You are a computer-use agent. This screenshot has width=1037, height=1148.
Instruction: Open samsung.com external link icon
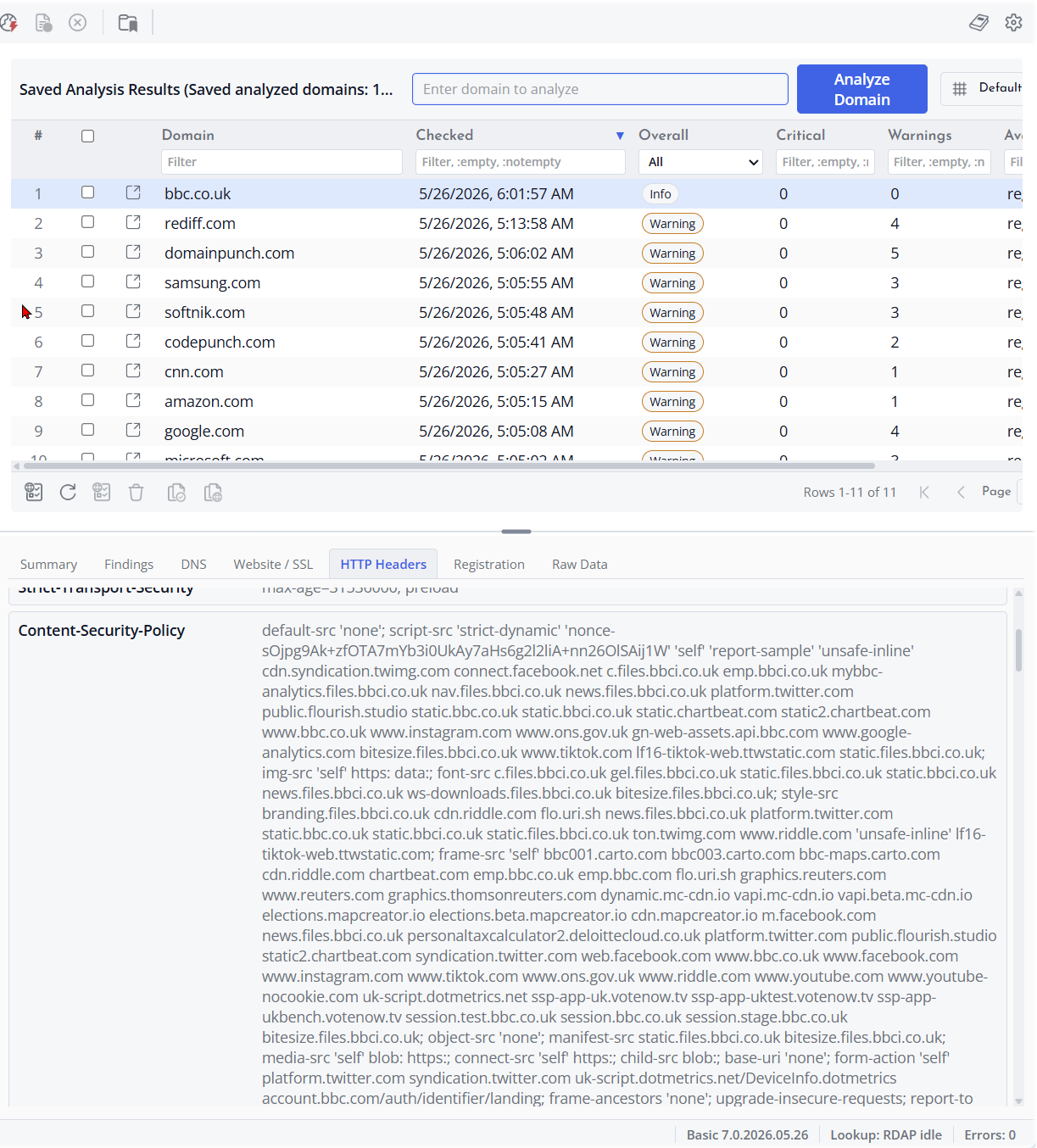coord(133,281)
